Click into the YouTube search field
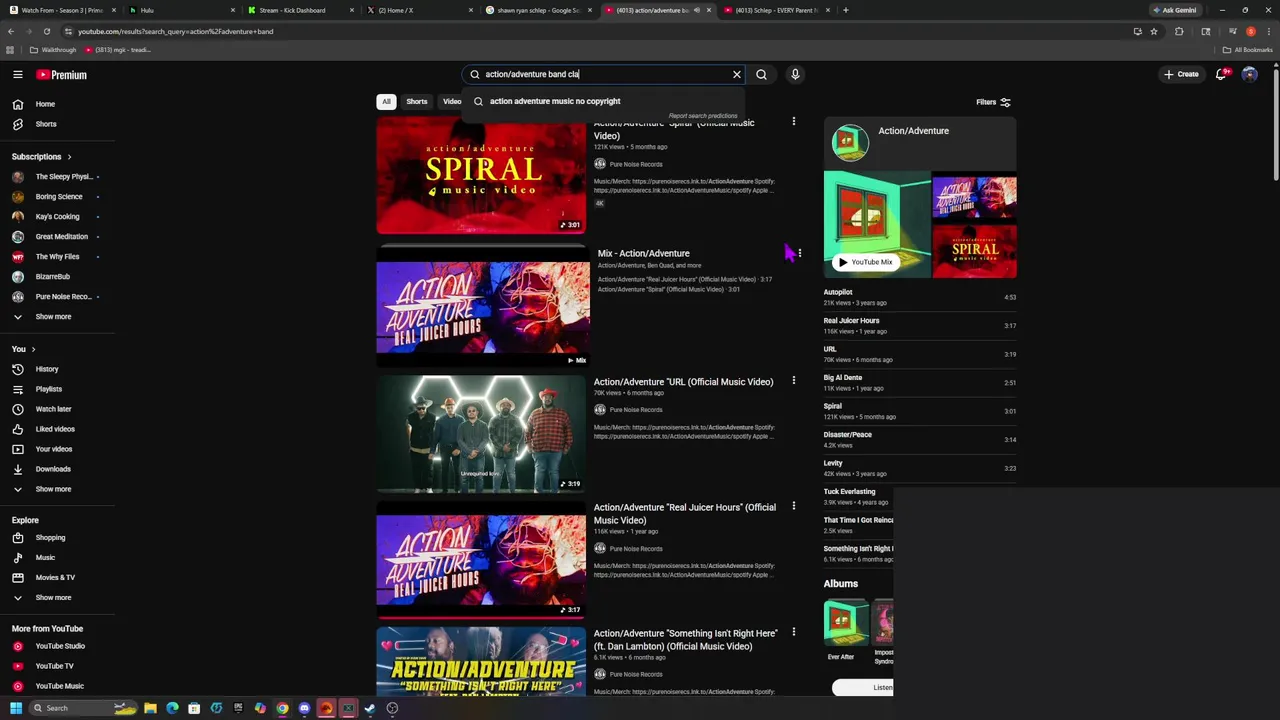This screenshot has width=1280, height=720. (604, 74)
